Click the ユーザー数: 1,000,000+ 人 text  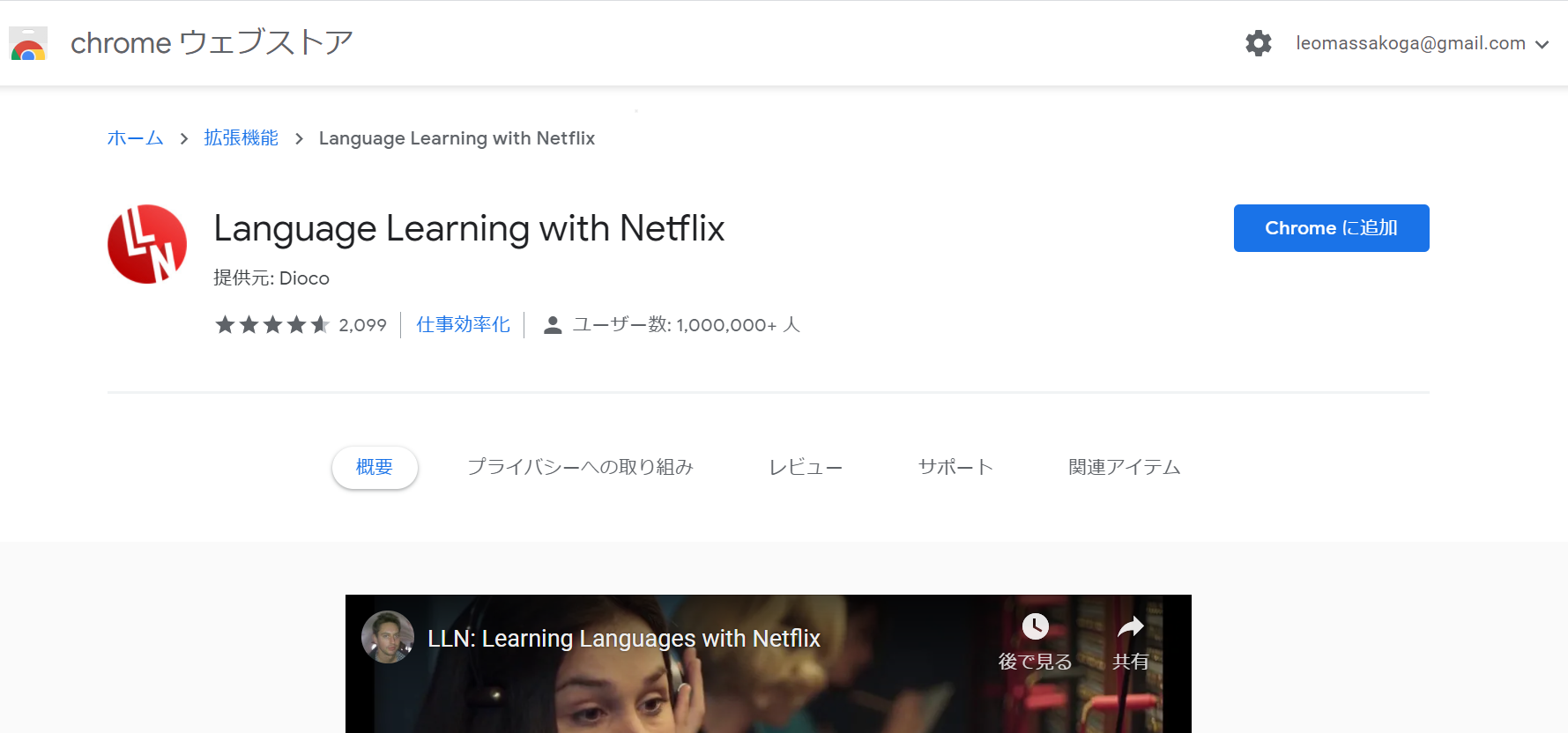687,325
